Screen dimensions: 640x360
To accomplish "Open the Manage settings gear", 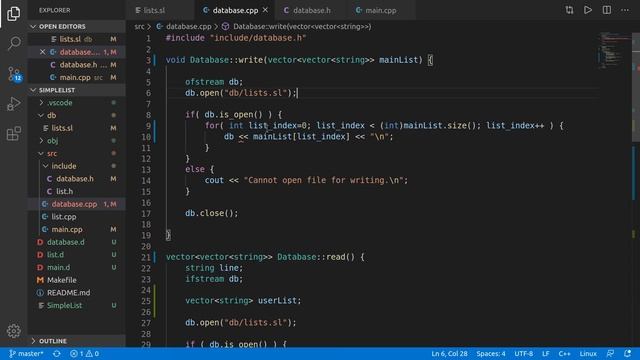I will point(13,331).
